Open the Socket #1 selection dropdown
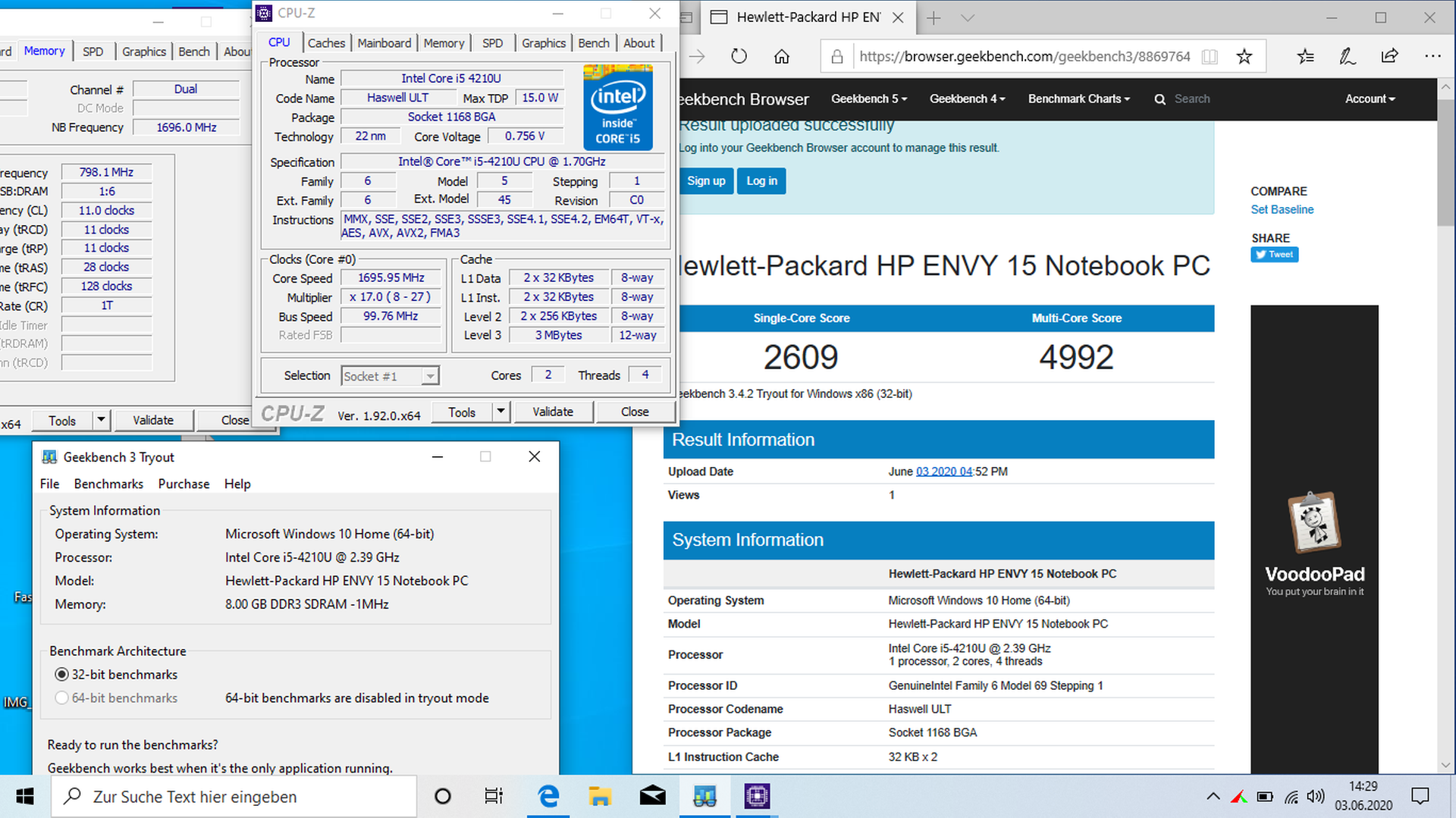1456x818 pixels. (430, 376)
